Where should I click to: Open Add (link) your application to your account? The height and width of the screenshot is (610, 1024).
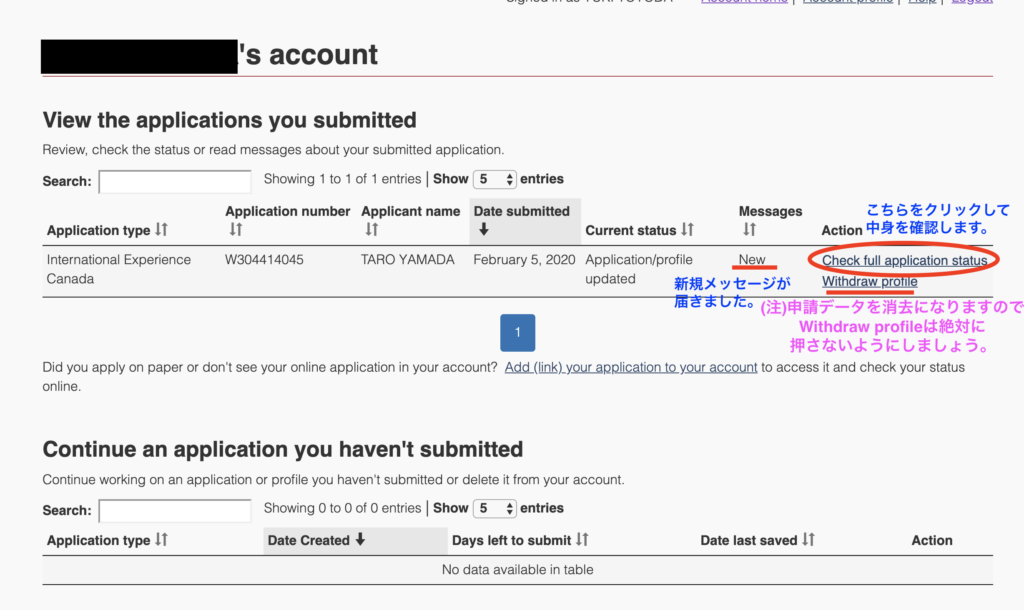[x=631, y=368]
